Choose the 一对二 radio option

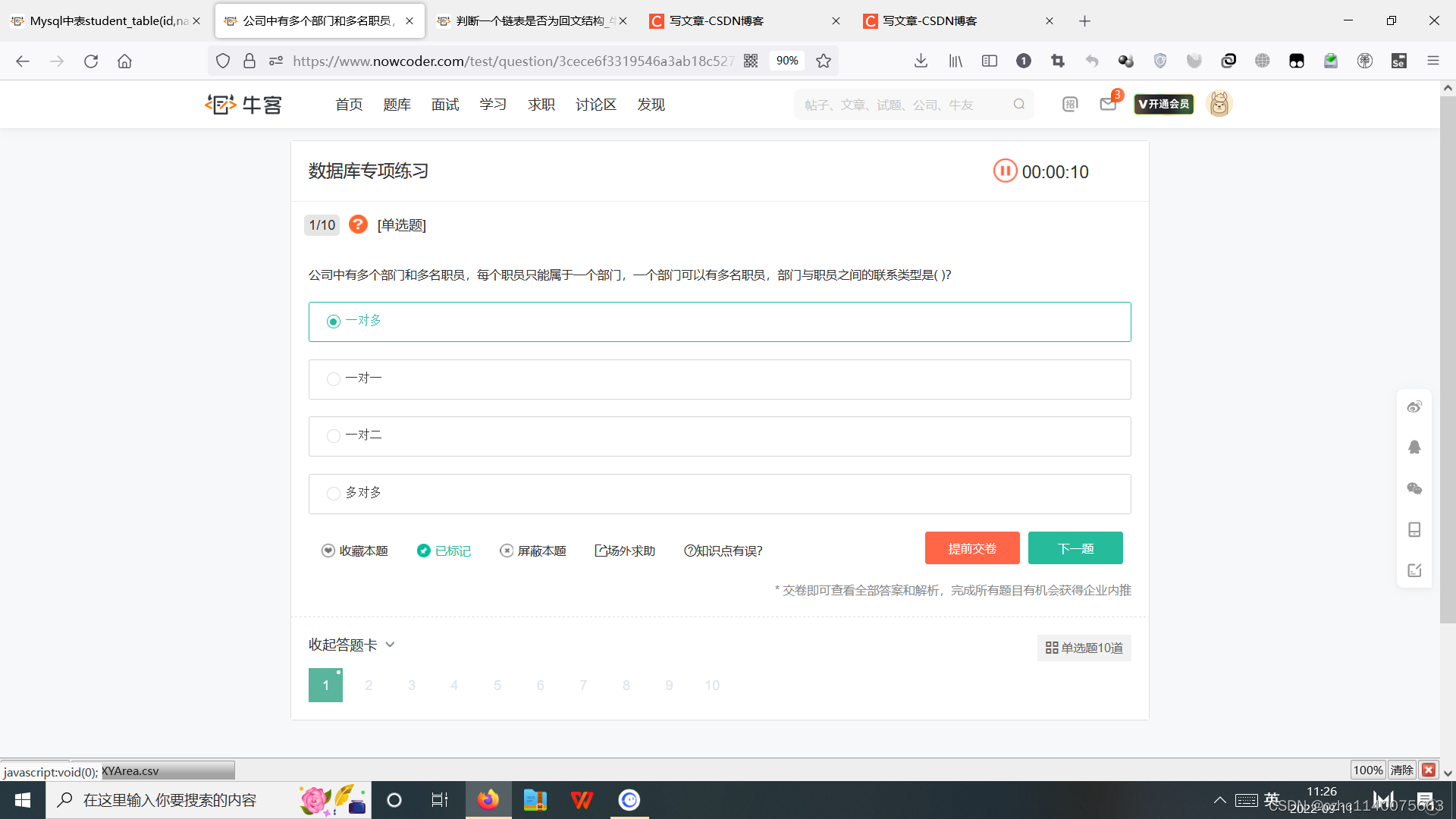pyautogui.click(x=334, y=435)
